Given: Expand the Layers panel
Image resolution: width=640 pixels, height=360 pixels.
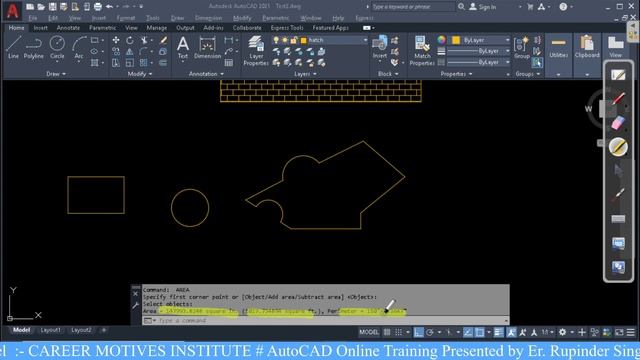Looking at the screenshot, I should [x=305, y=74].
